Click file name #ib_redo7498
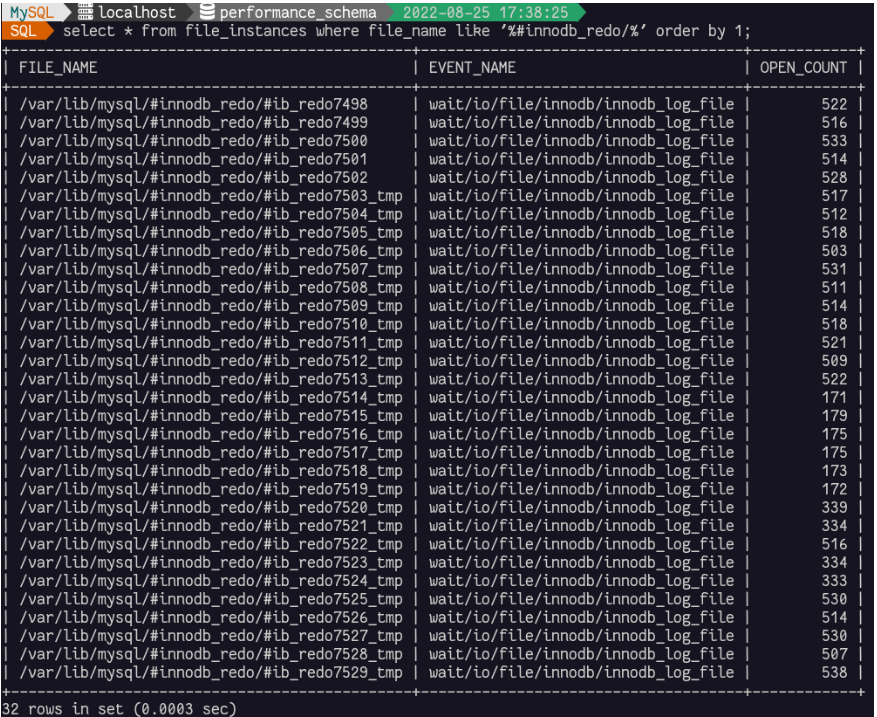This screenshot has width=877, height=717. pyautogui.click(x=194, y=104)
